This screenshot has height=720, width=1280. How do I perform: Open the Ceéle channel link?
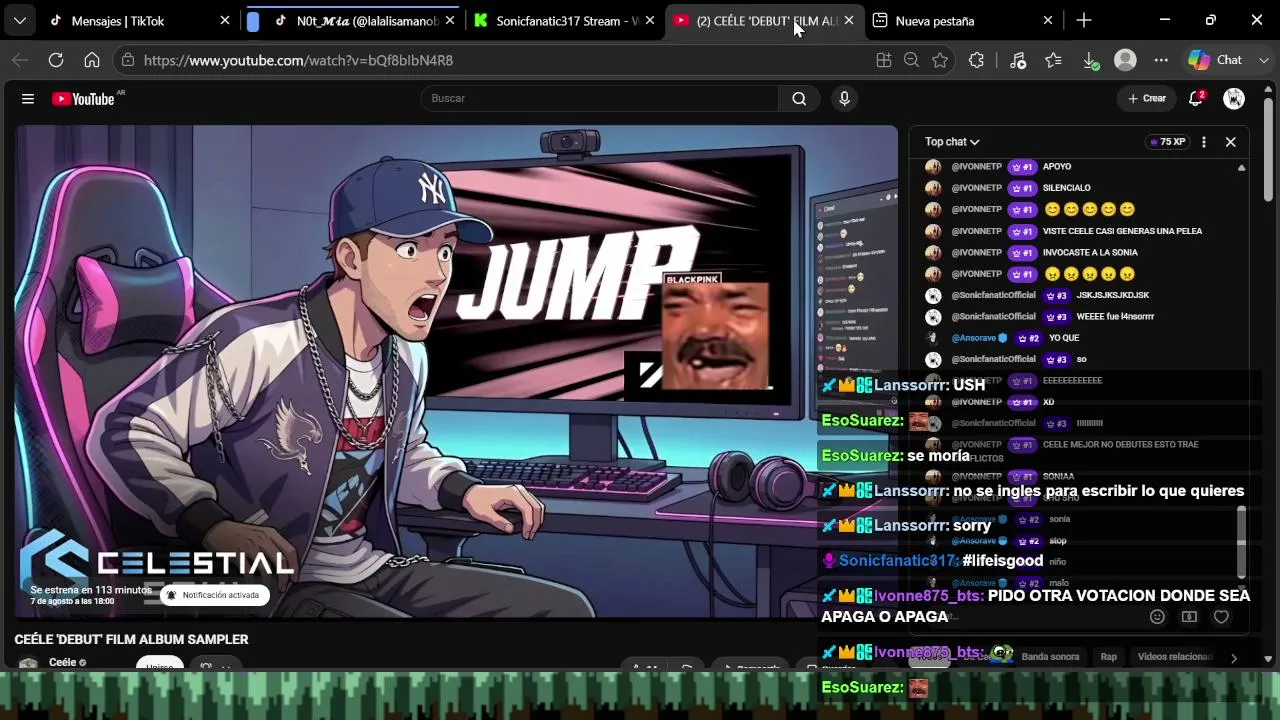62,662
